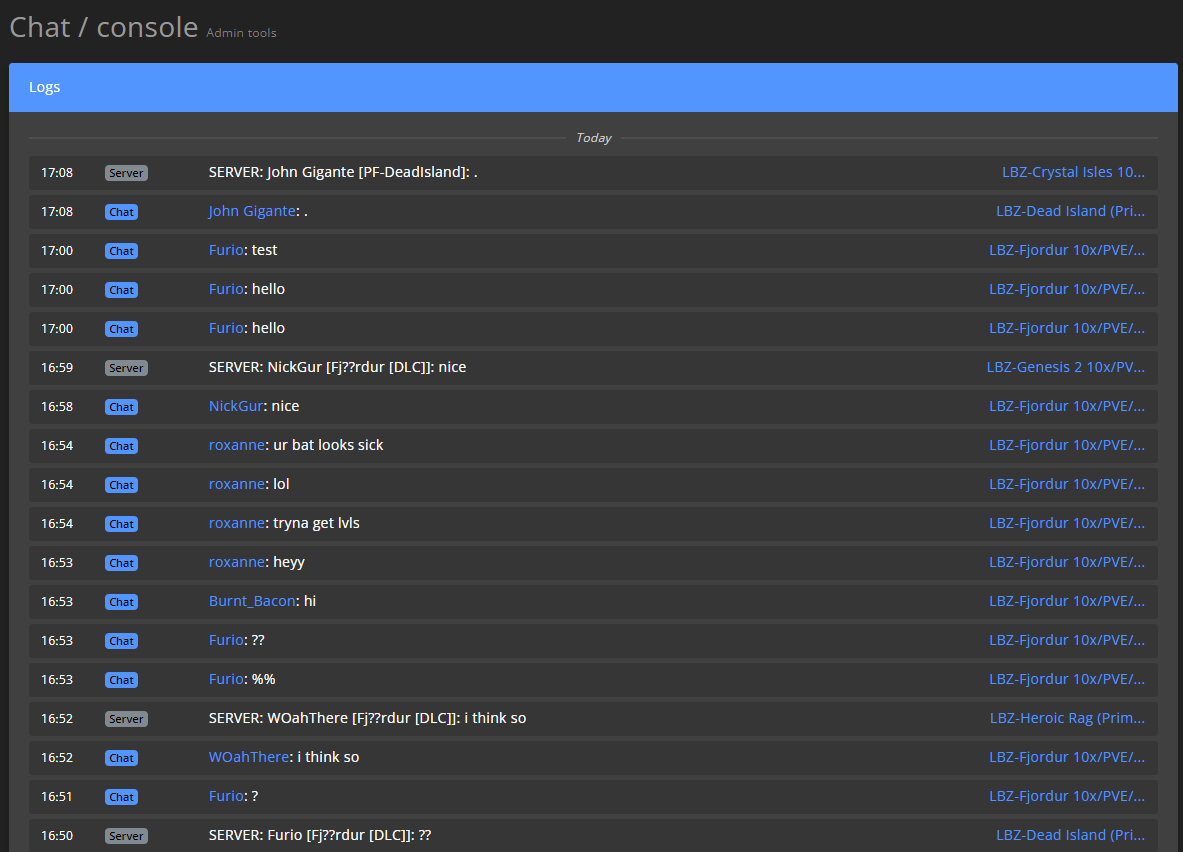Open John Gigante's player profile link
The height and width of the screenshot is (852, 1183).
click(251, 211)
